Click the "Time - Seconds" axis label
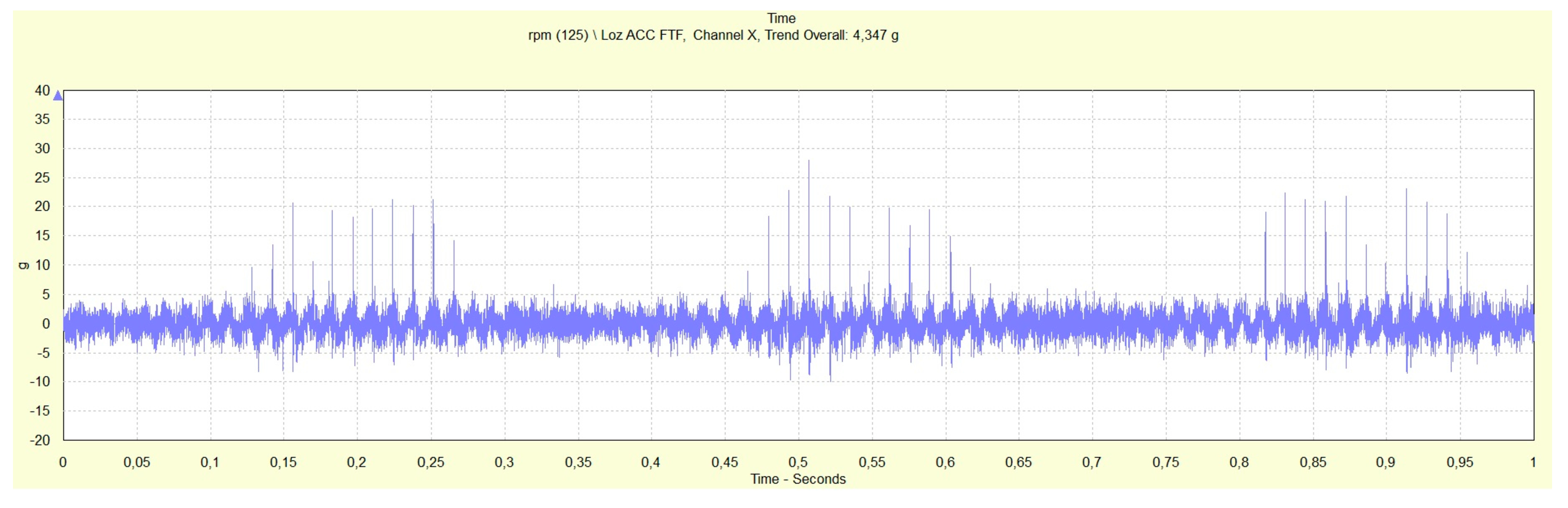This screenshot has width=1568, height=508. pyautogui.click(x=798, y=479)
